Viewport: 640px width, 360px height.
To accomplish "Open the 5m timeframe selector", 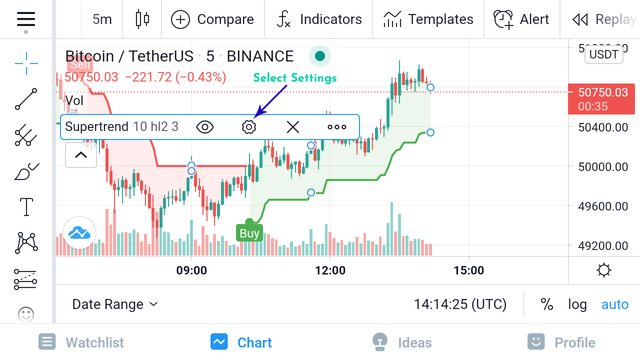I will [x=102, y=19].
